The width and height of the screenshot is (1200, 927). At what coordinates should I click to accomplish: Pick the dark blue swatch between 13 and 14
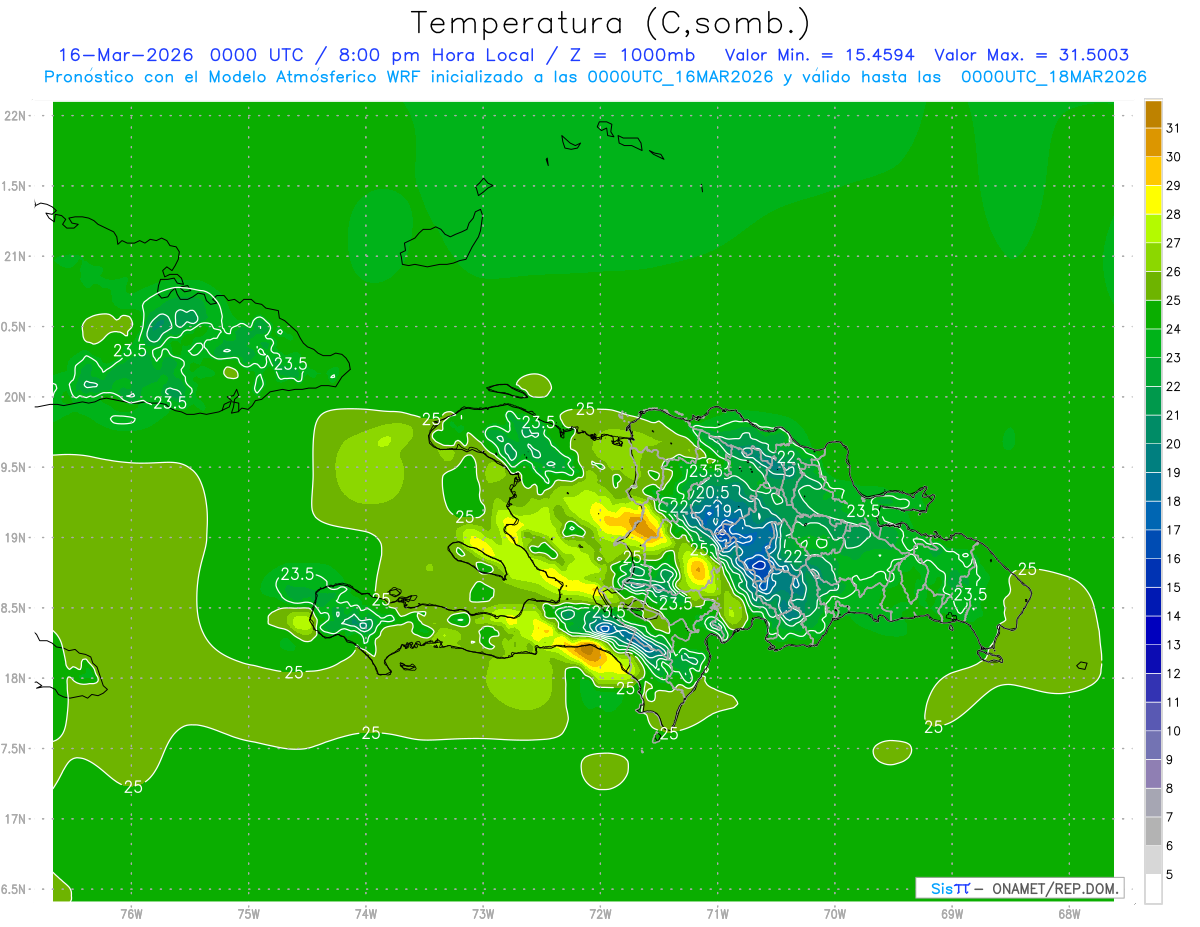1153,630
